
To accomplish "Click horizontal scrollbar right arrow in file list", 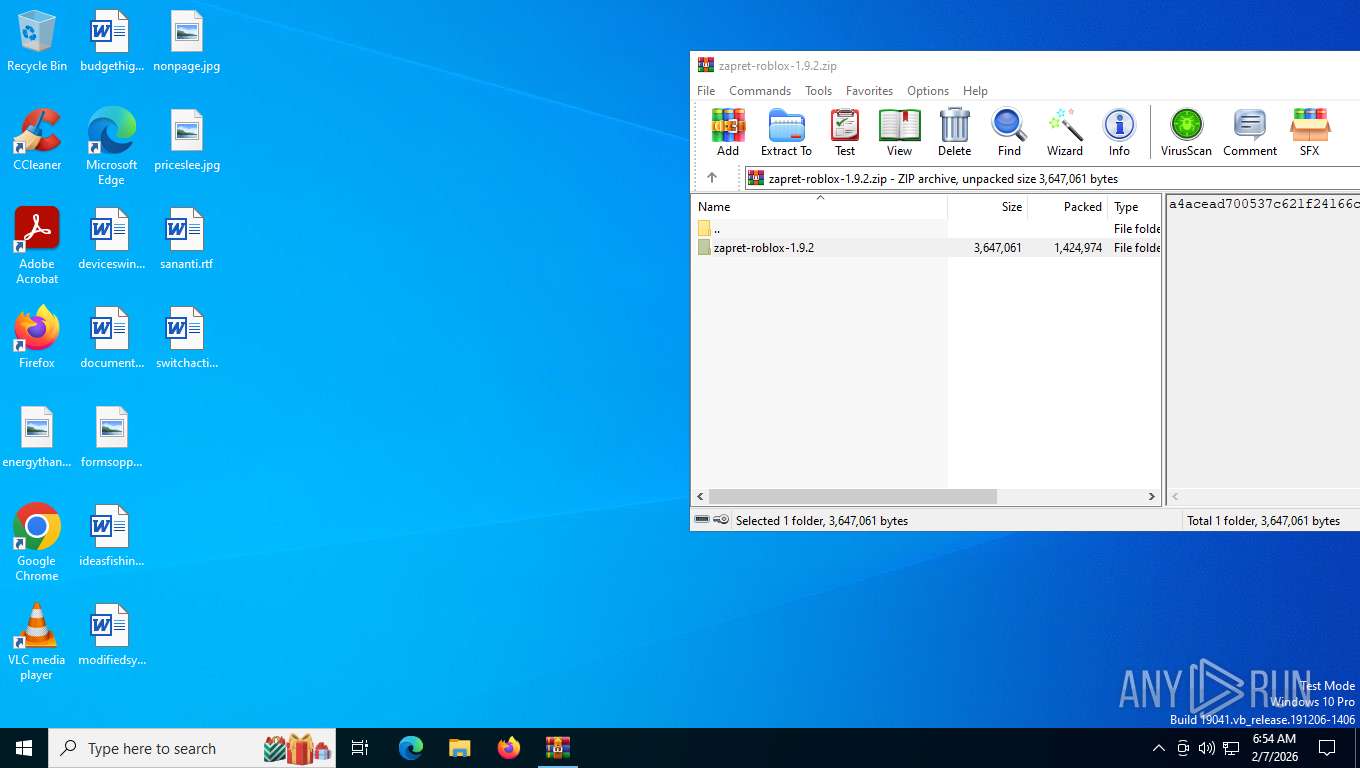I will click(x=1151, y=496).
